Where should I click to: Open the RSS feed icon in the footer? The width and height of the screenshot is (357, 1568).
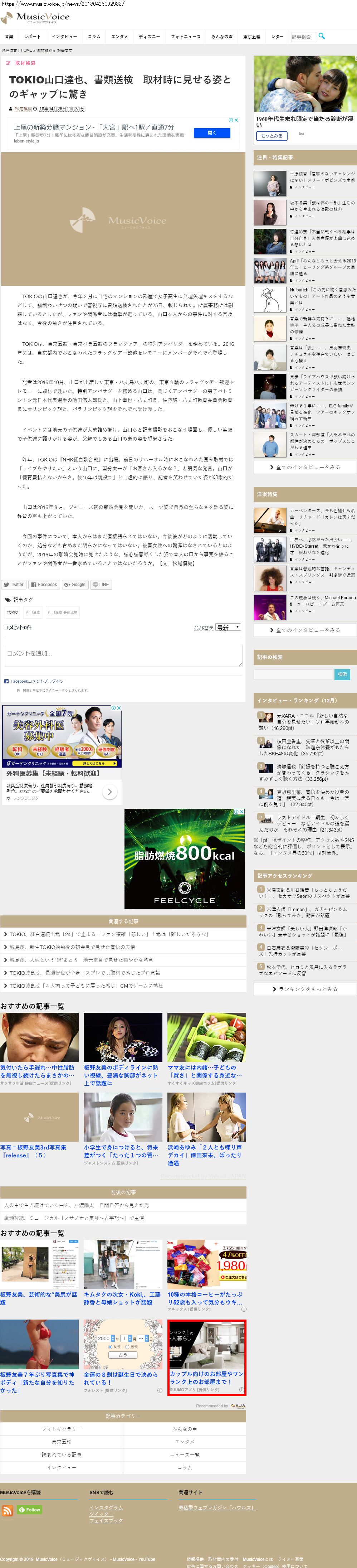pyautogui.click(x=7, y=1510)
